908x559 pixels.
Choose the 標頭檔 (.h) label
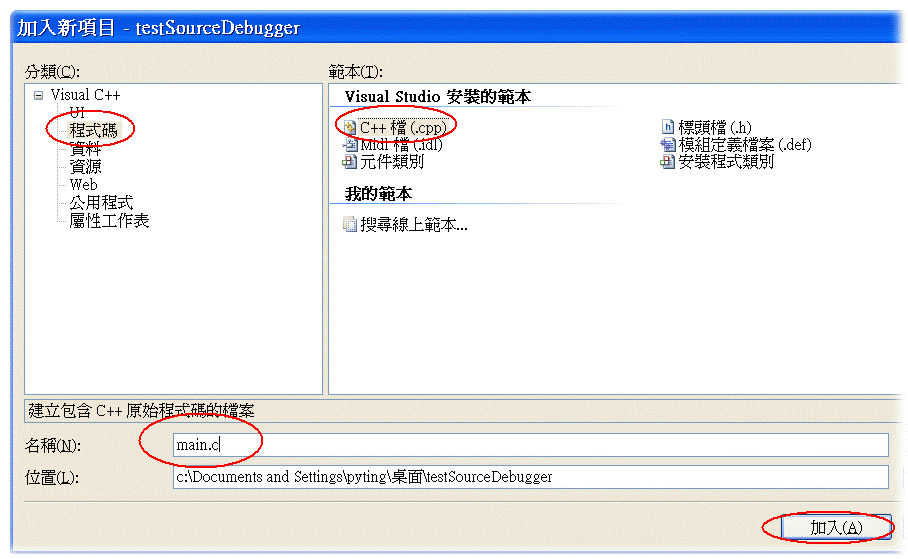(x=715, y=127)
